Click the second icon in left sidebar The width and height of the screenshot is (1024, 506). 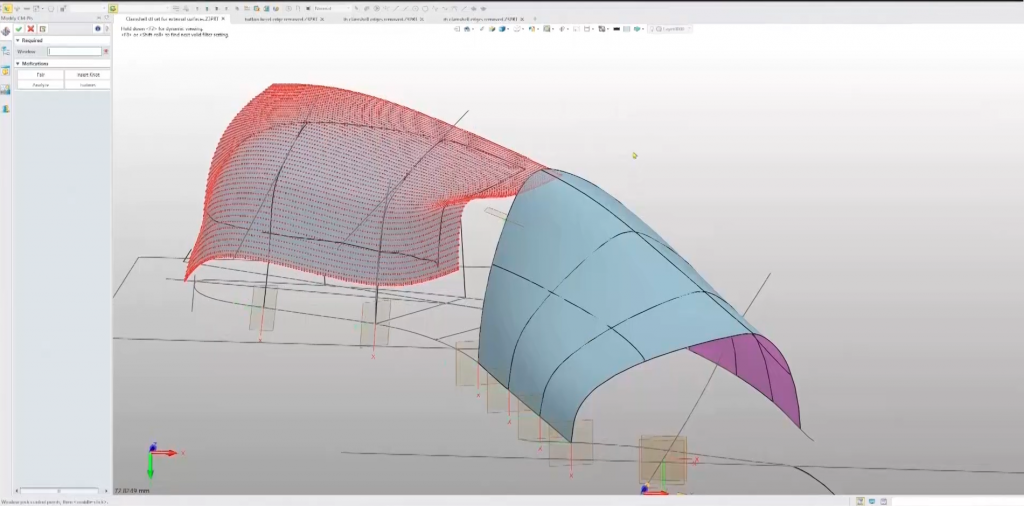click(6, 51)
